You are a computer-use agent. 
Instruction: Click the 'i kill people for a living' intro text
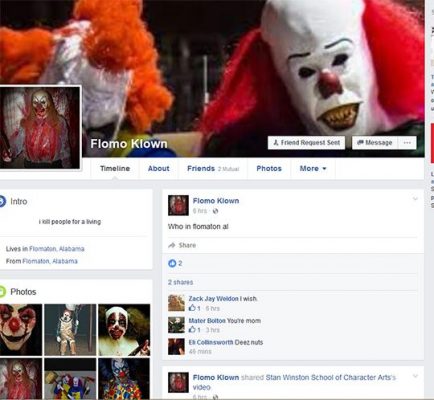[70, 222]
